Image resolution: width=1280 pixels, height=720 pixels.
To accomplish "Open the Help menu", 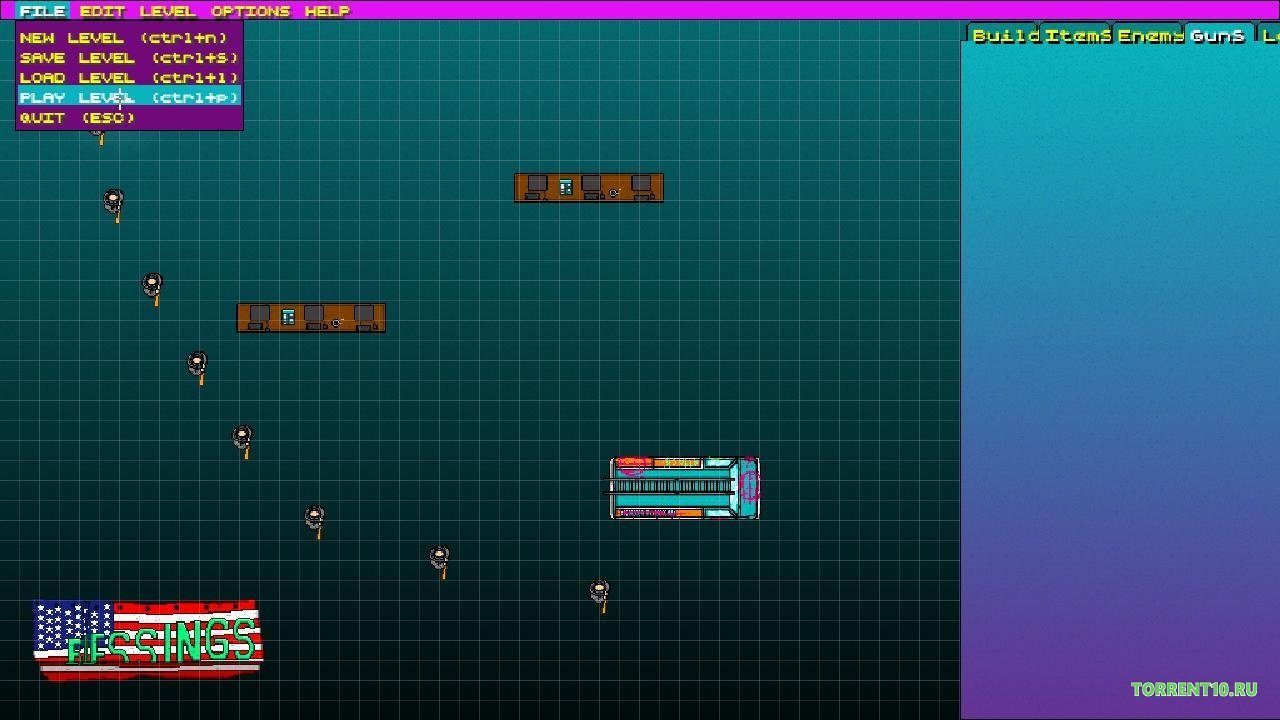I will (x=327, y=11).
